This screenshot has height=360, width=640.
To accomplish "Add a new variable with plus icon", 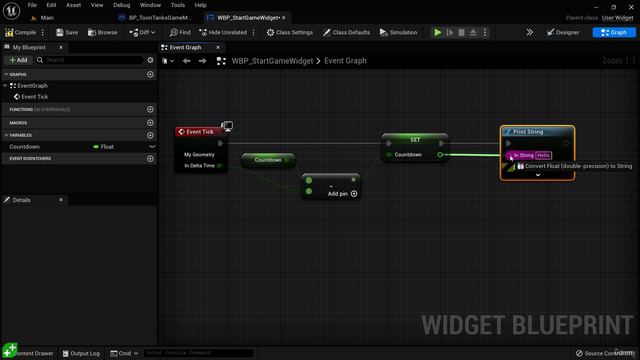I will (150, 135).
